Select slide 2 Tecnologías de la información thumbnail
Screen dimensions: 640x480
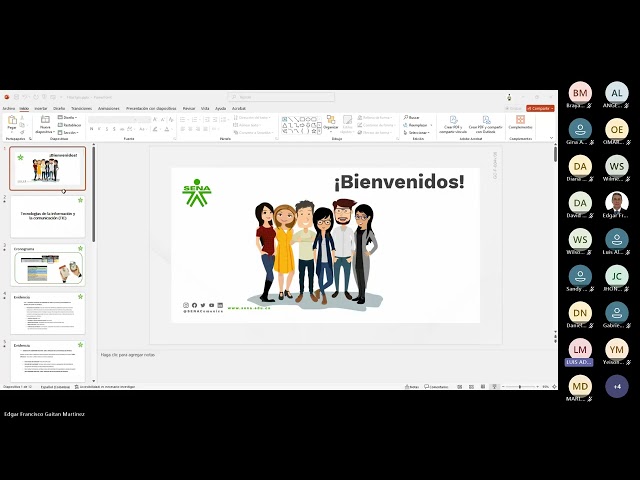point(48,216)
